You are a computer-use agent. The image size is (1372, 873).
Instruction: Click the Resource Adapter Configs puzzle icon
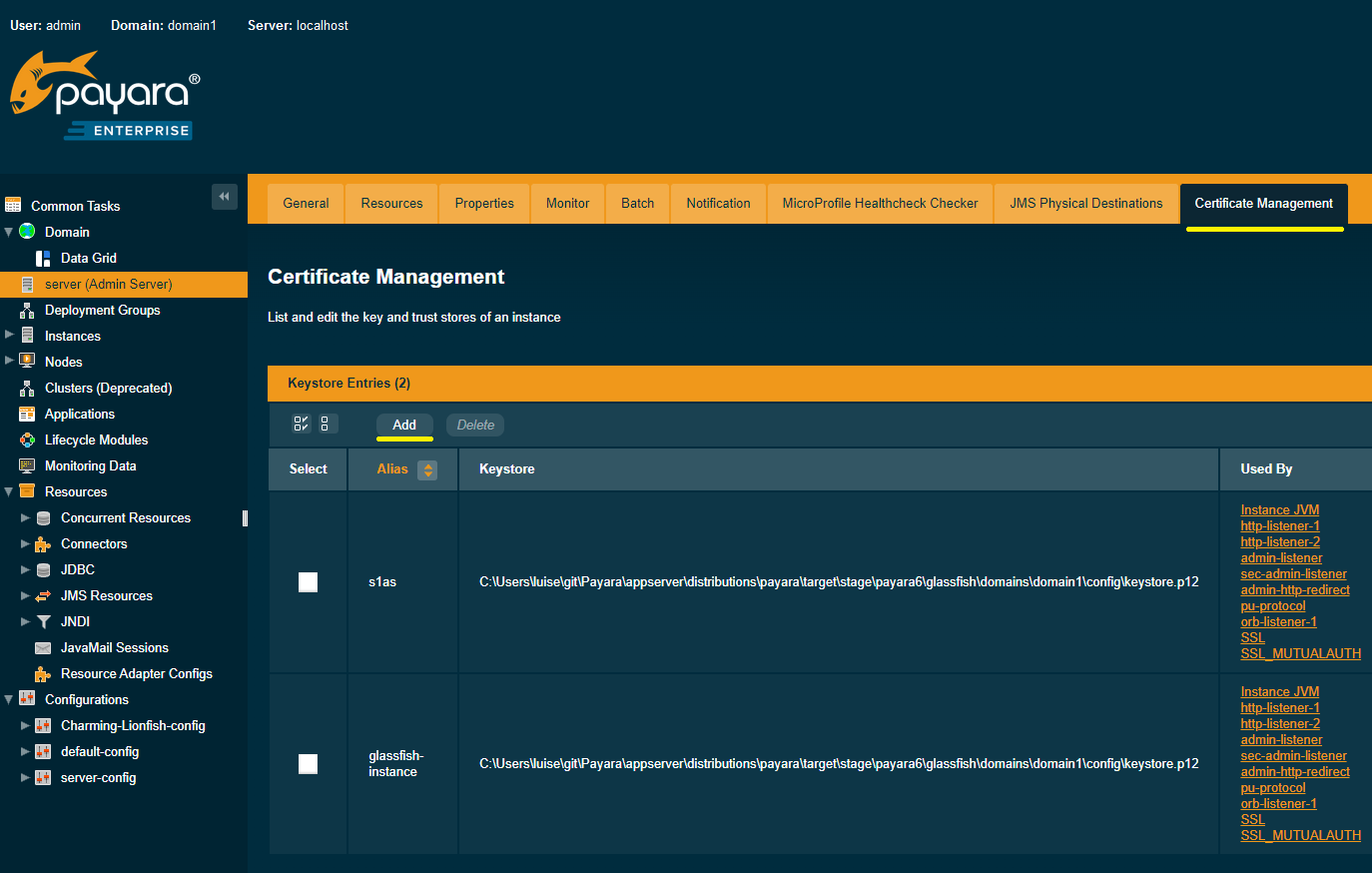point(42,673)
